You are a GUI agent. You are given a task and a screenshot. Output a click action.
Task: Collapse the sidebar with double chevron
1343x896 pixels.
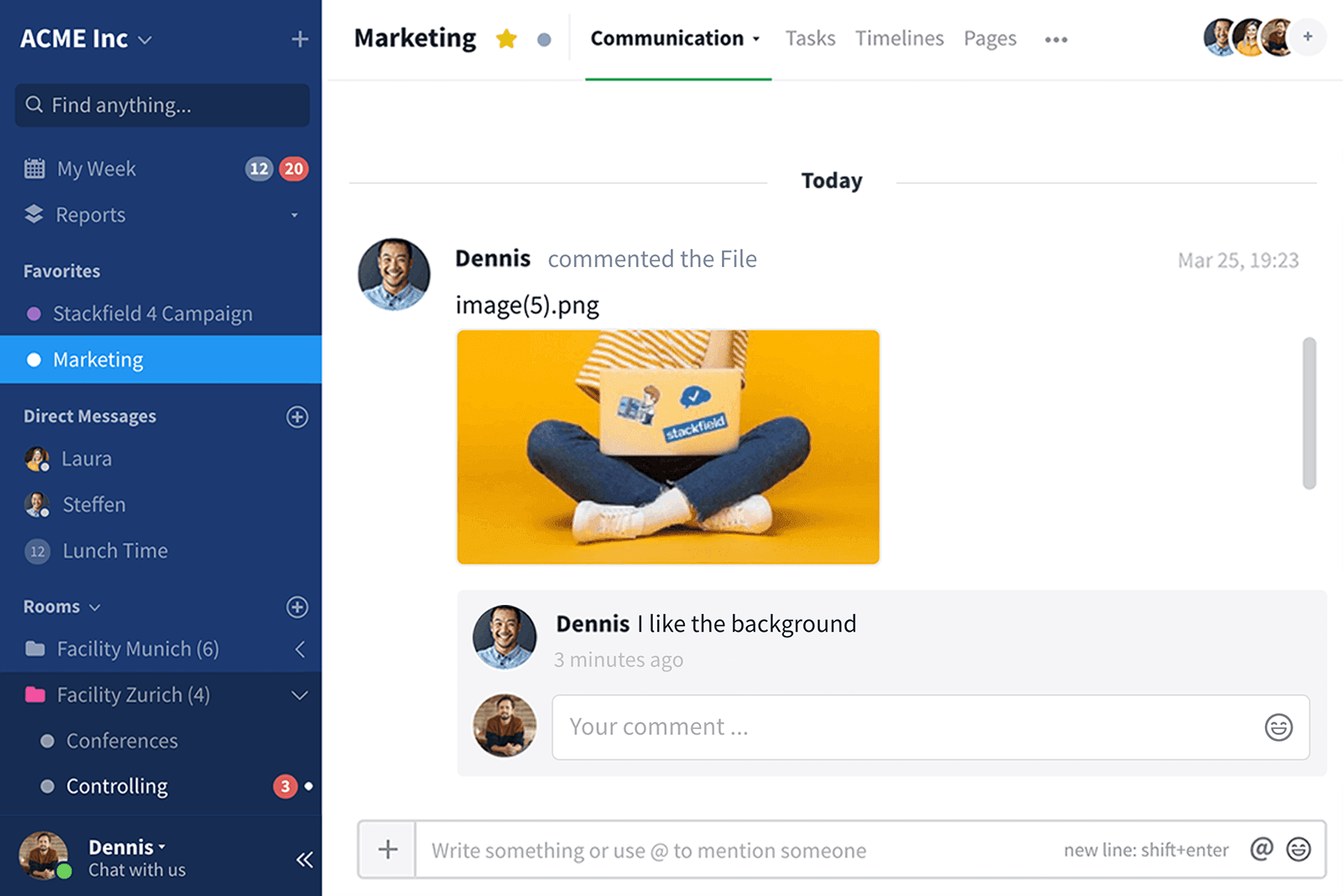[x=304, y=859]
